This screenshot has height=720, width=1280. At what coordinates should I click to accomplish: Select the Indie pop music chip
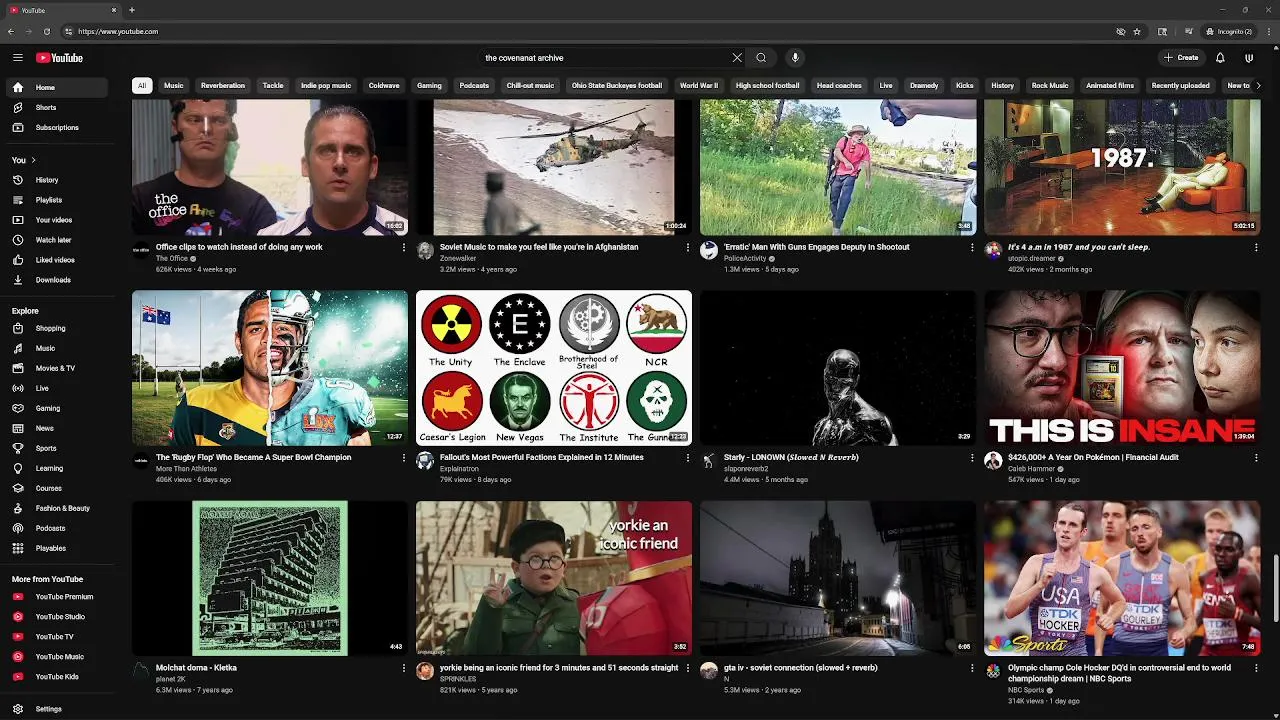click(326, 85)
